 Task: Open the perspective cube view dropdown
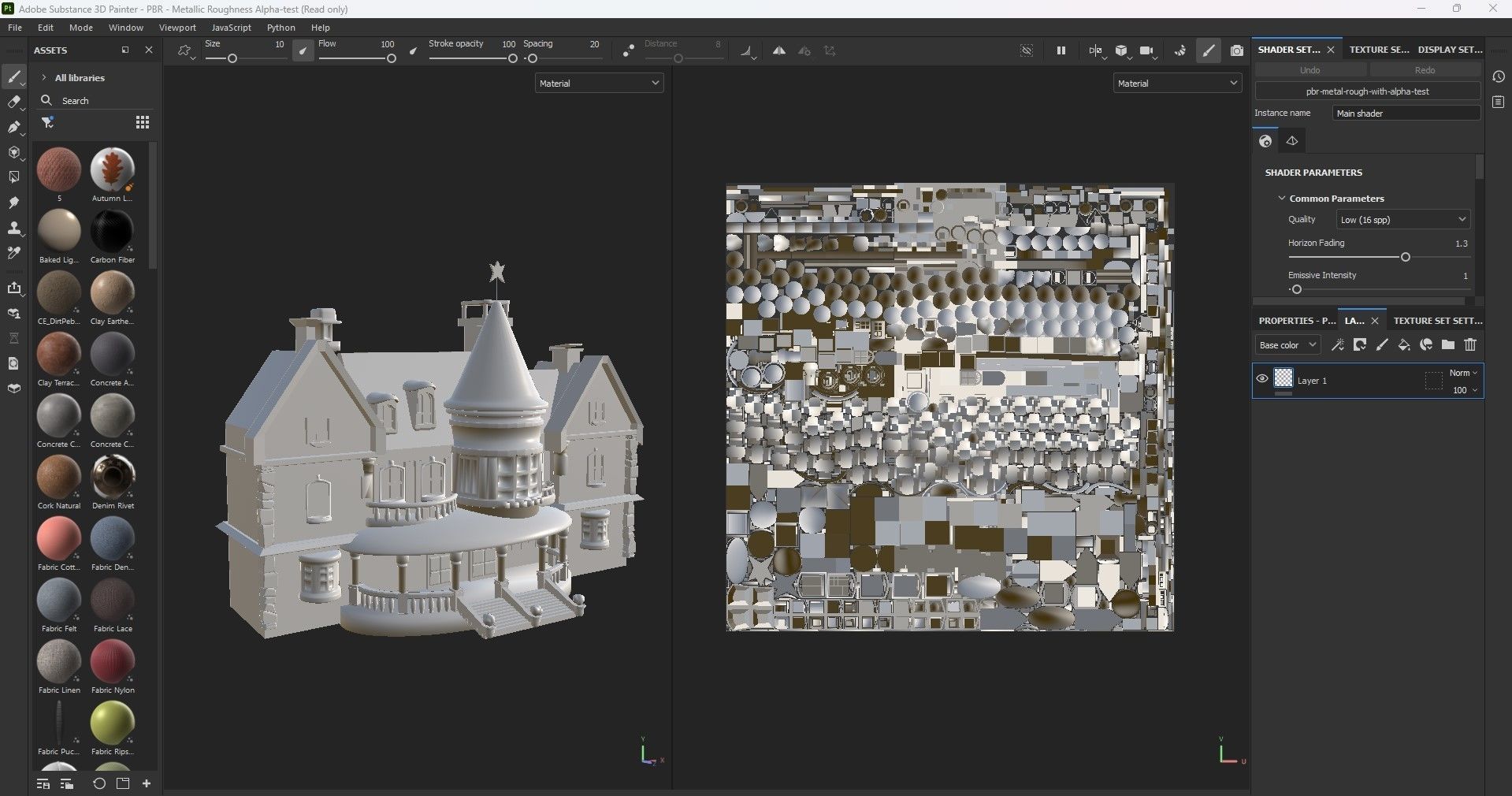point(1123,51)
